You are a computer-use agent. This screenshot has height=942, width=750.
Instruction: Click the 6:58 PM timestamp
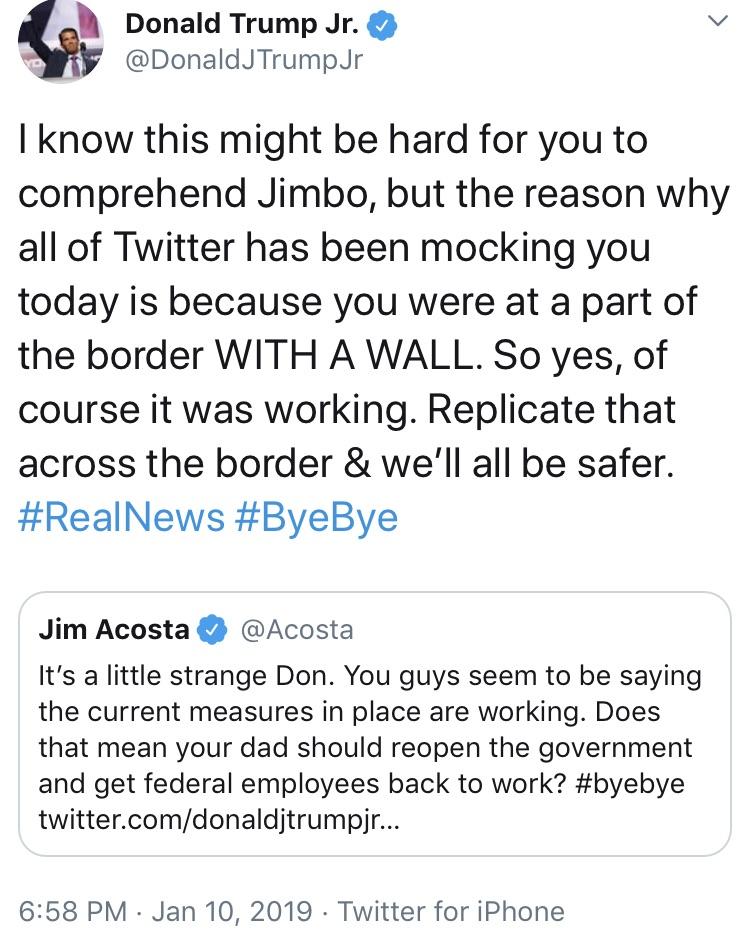click(x=73, y=911)
